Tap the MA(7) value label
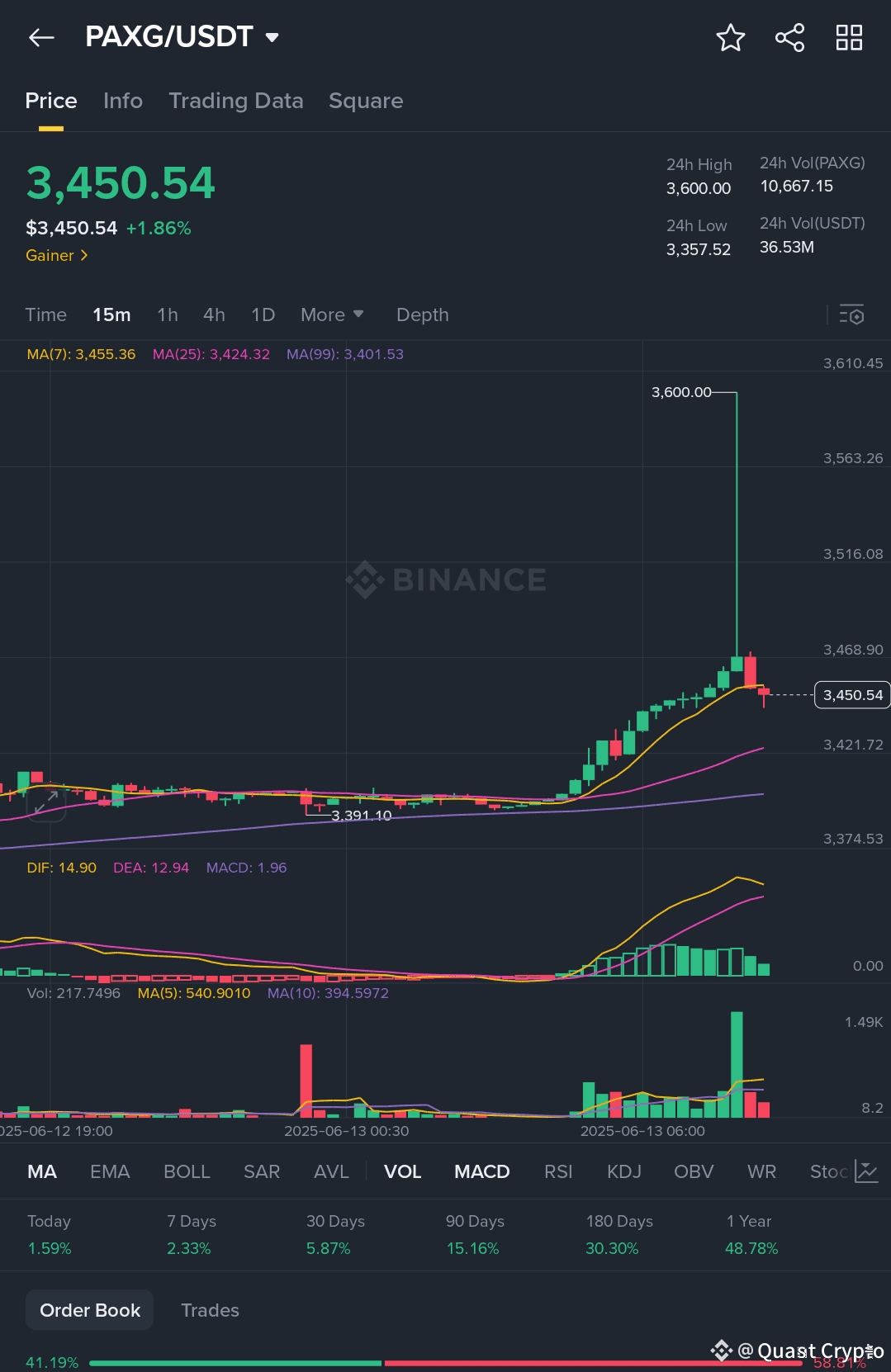 [x=81, y=354]
